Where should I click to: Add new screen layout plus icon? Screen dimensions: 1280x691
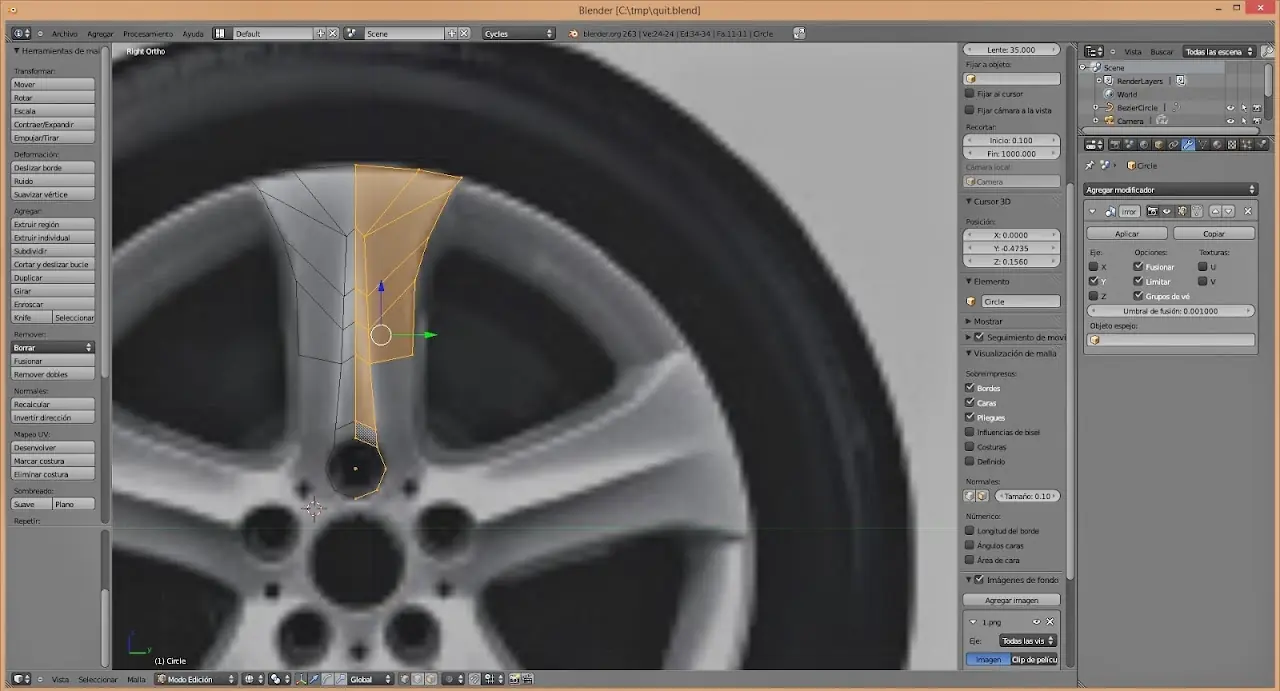[320, 33]
